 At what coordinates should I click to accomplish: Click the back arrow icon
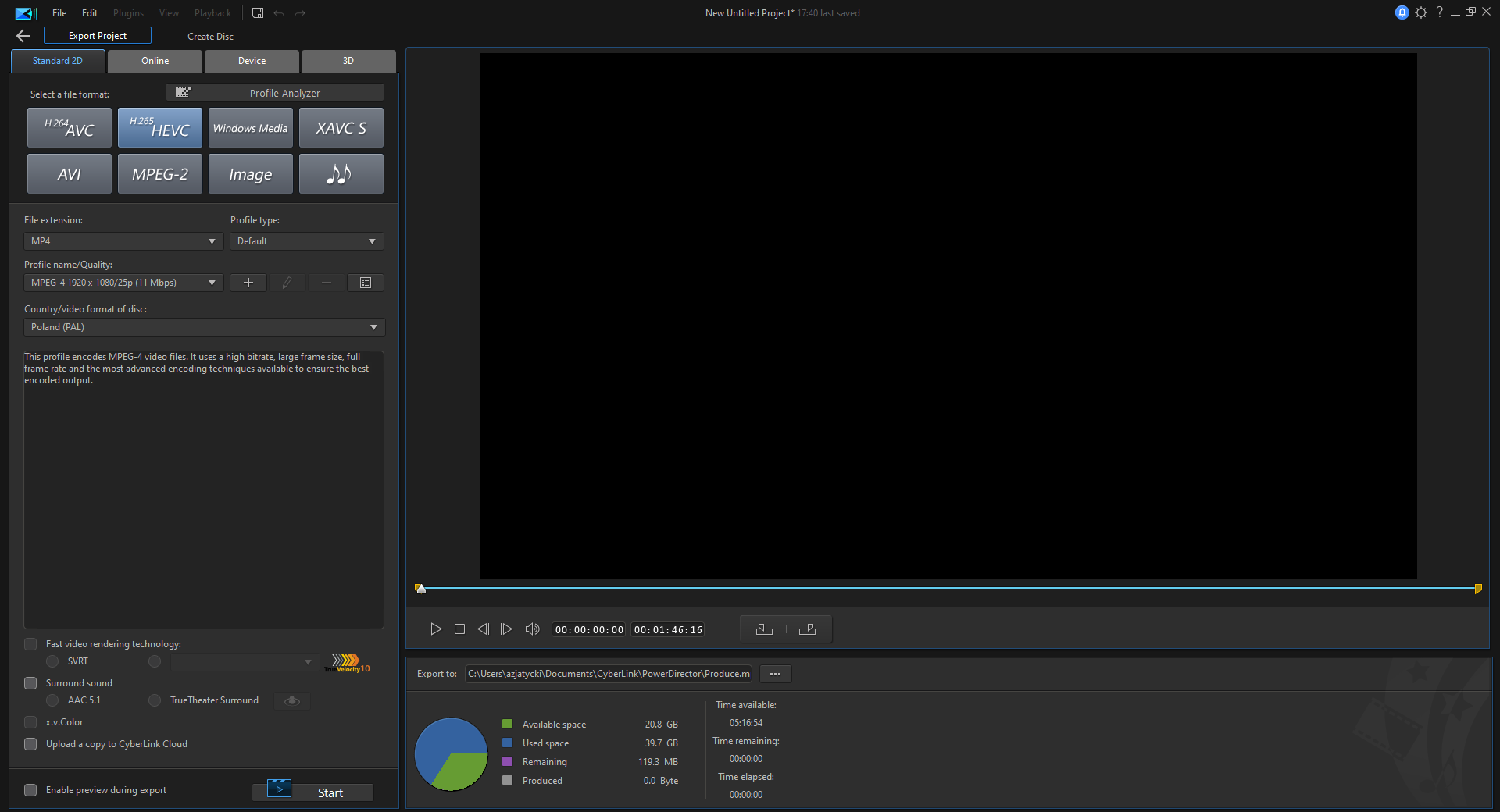coord(23,36)
